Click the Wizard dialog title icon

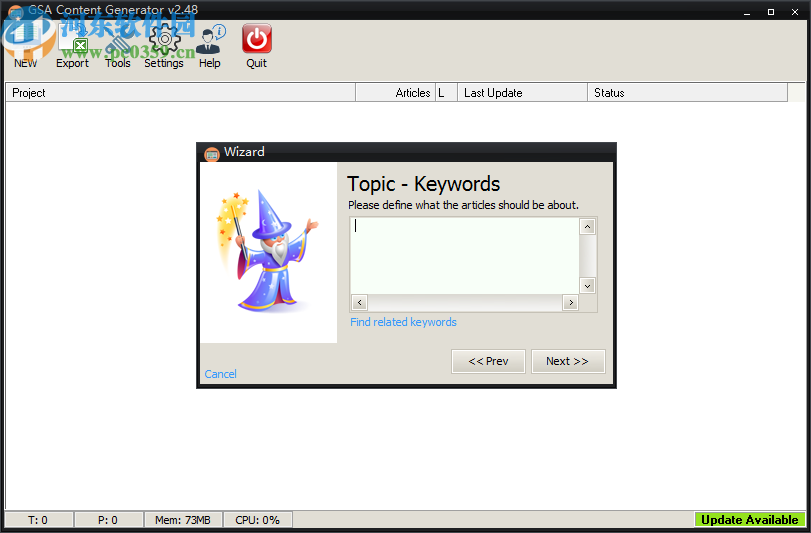click(212, 154)
